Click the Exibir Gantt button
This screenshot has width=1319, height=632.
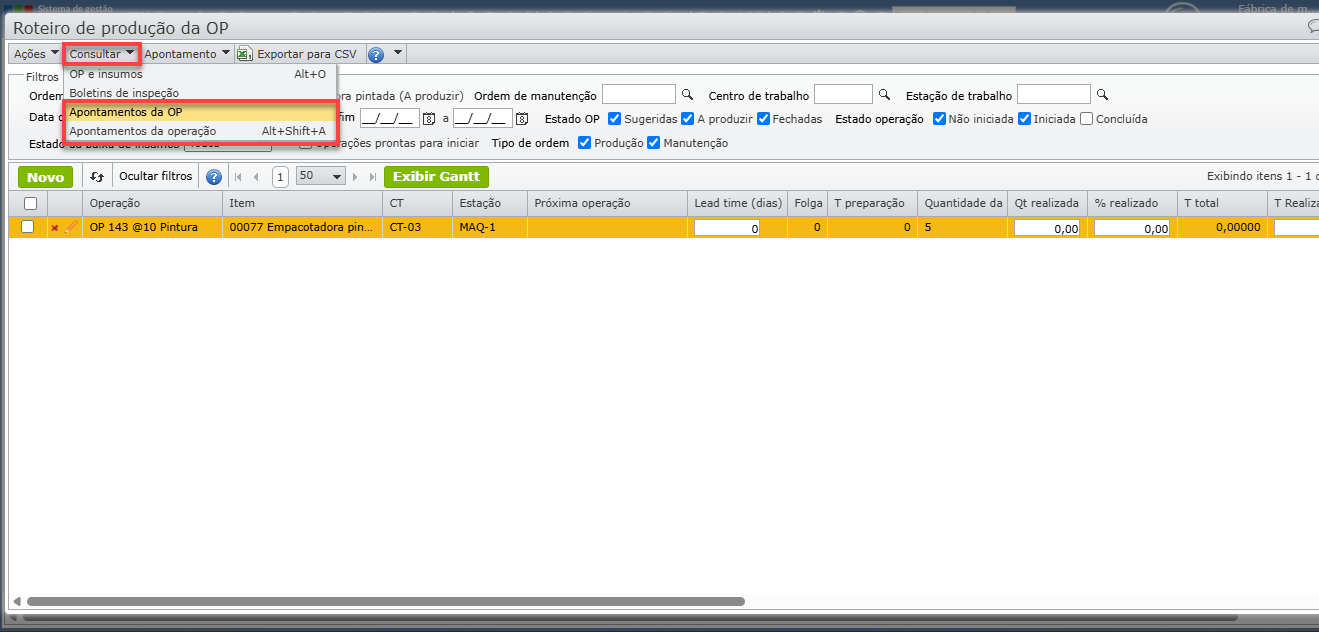click(436, 177)
